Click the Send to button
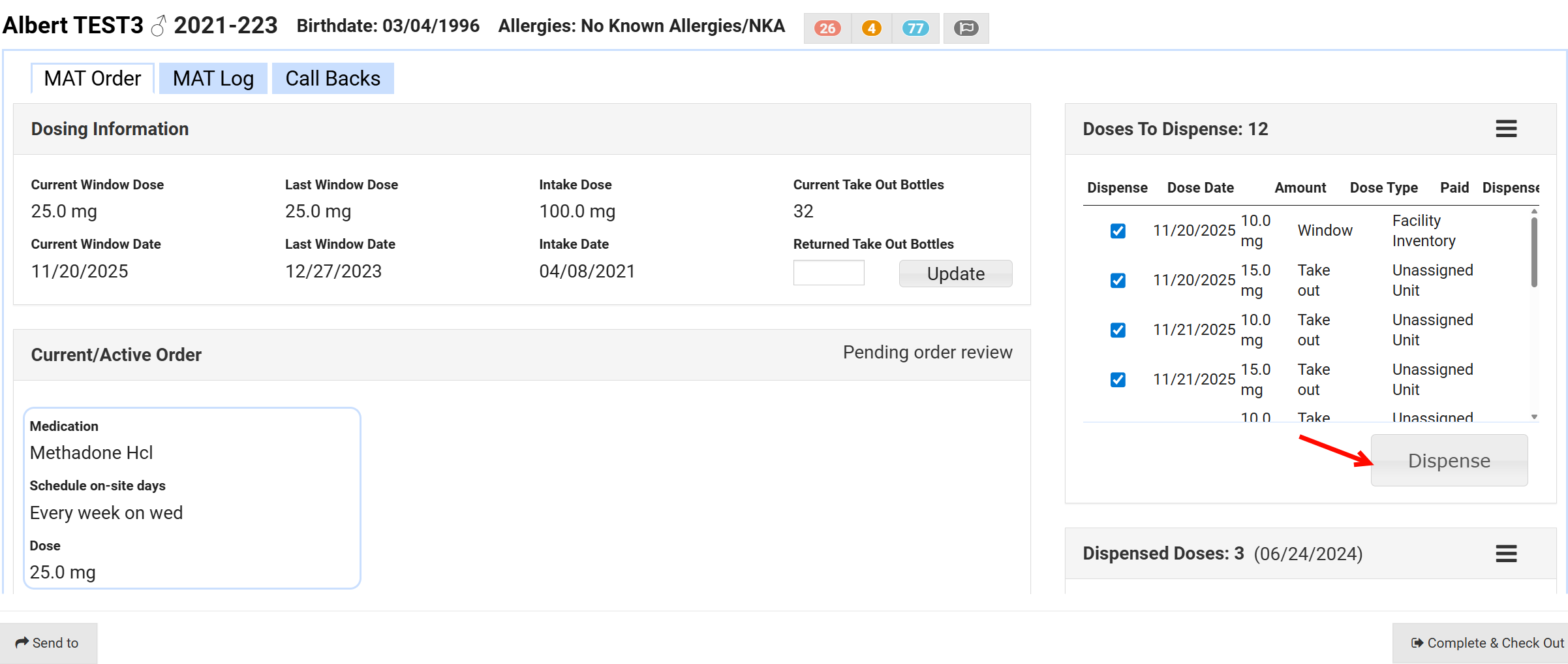1568x664 pixels. (x=48, y=643)
